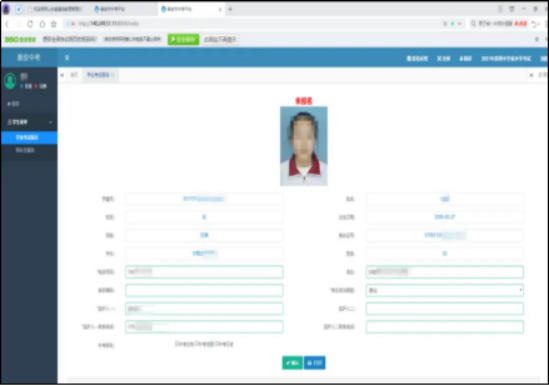The height and width of the screenshot is (387, 549).
Task: Open address bar dropdown chevron
Action: coord(460,23)
